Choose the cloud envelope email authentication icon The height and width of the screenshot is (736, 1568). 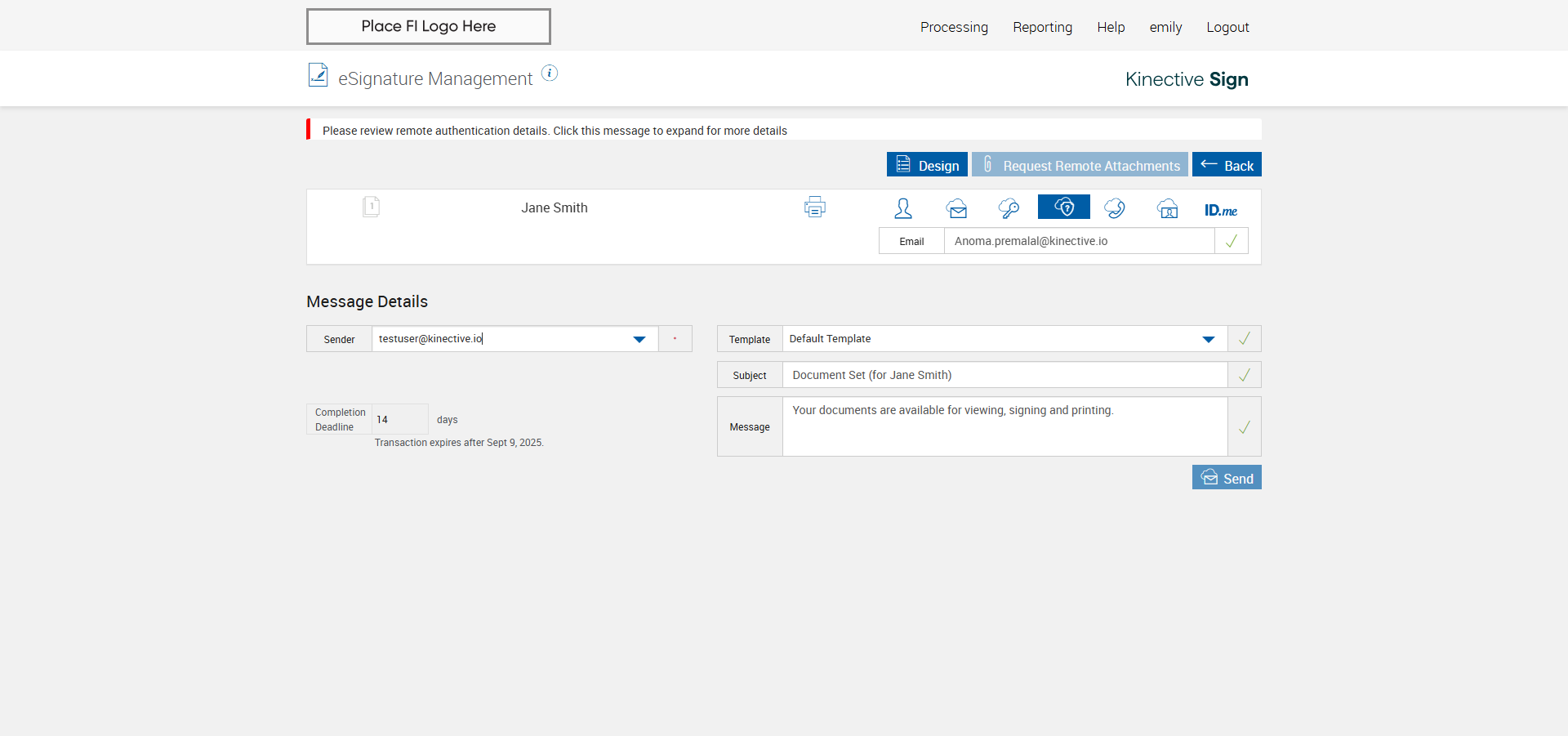point(956,209)
